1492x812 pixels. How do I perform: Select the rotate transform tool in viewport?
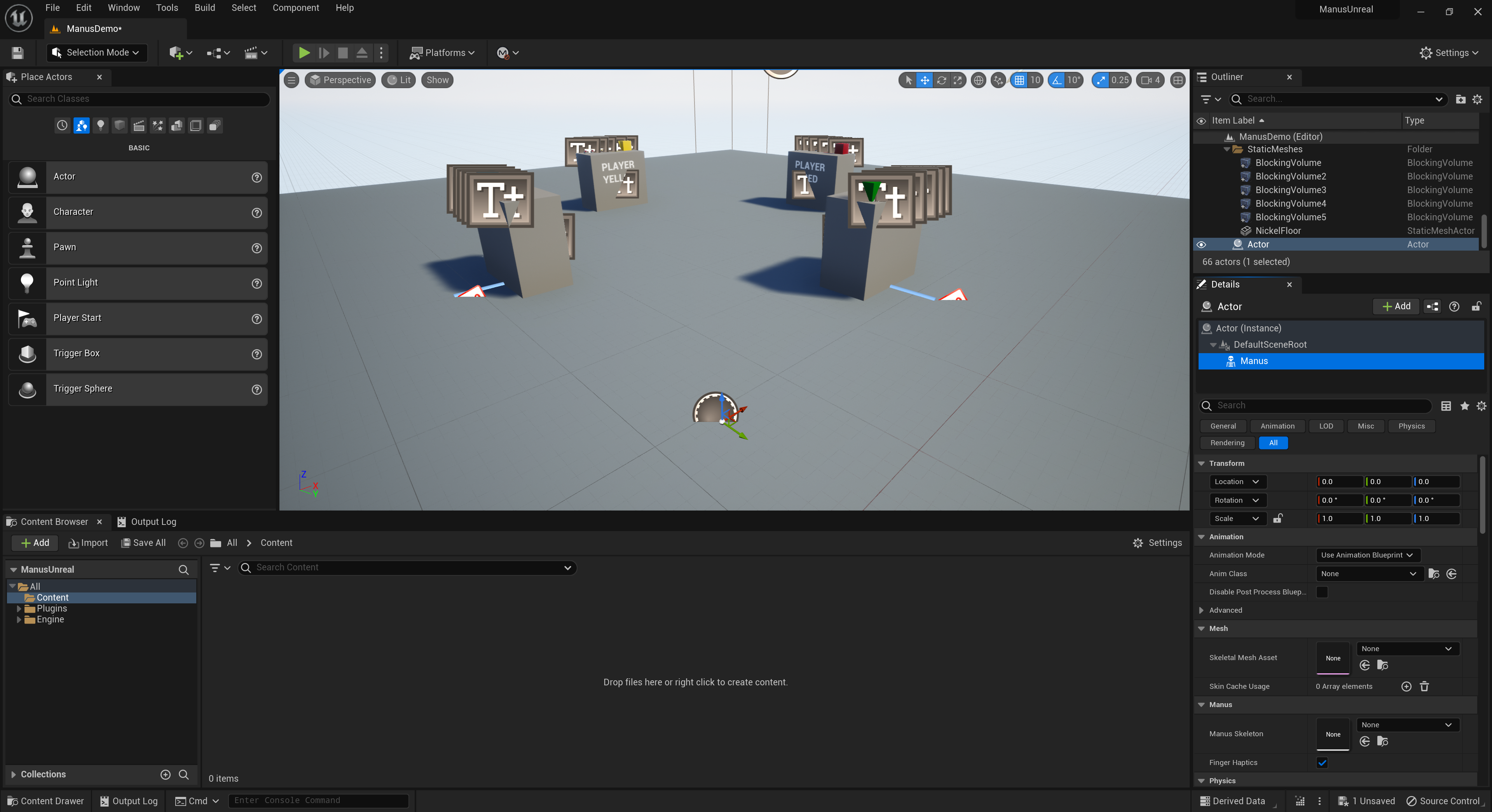point(941,80)
